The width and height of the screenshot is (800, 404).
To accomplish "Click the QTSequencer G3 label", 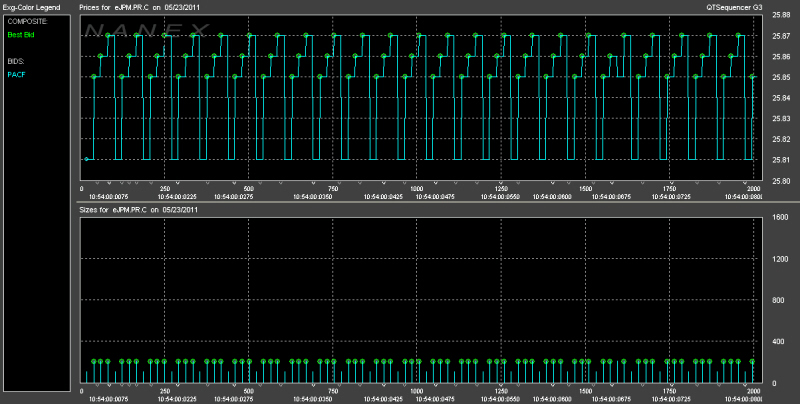I will coord(734,7).
